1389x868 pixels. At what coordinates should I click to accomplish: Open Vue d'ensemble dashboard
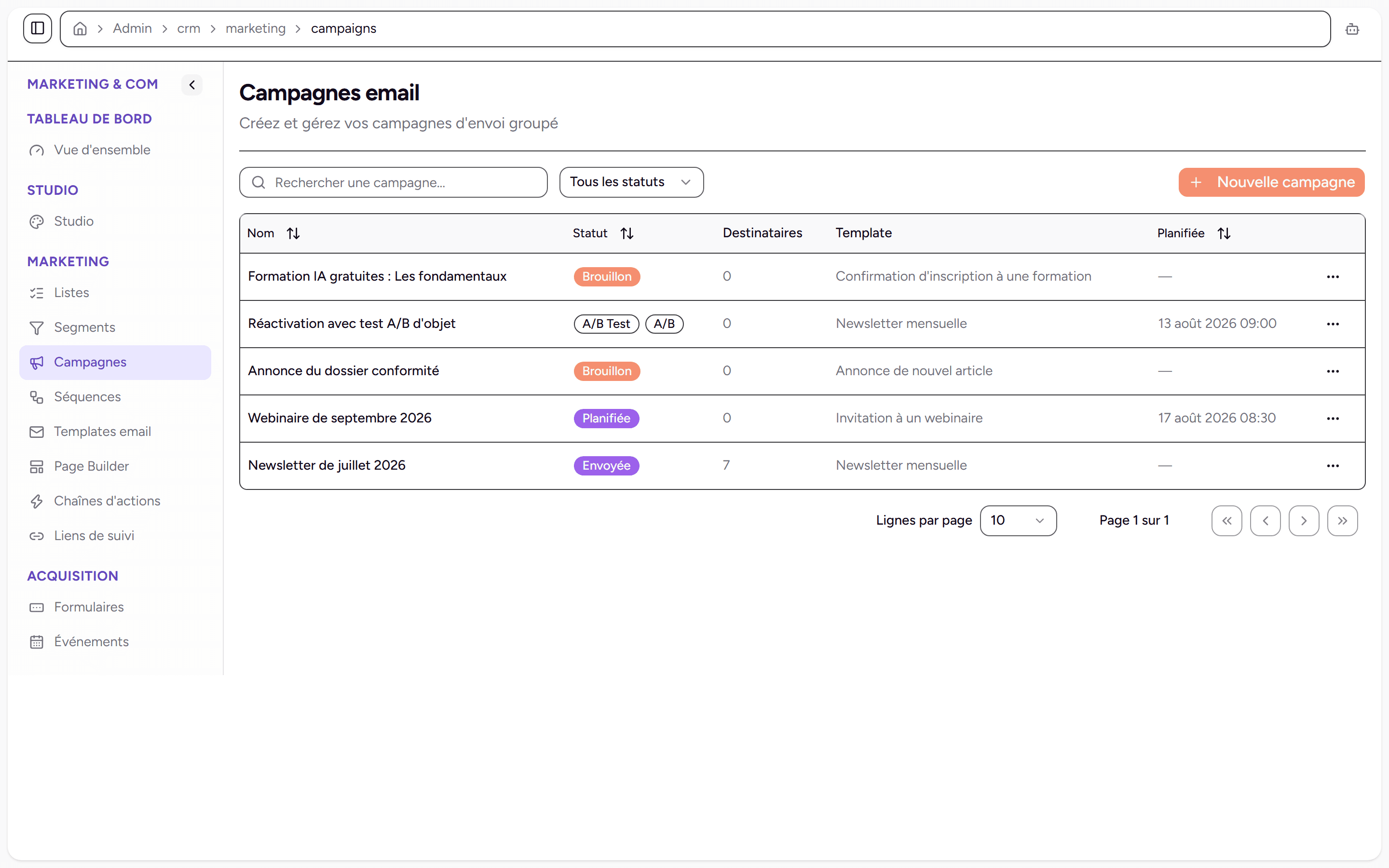115,150
